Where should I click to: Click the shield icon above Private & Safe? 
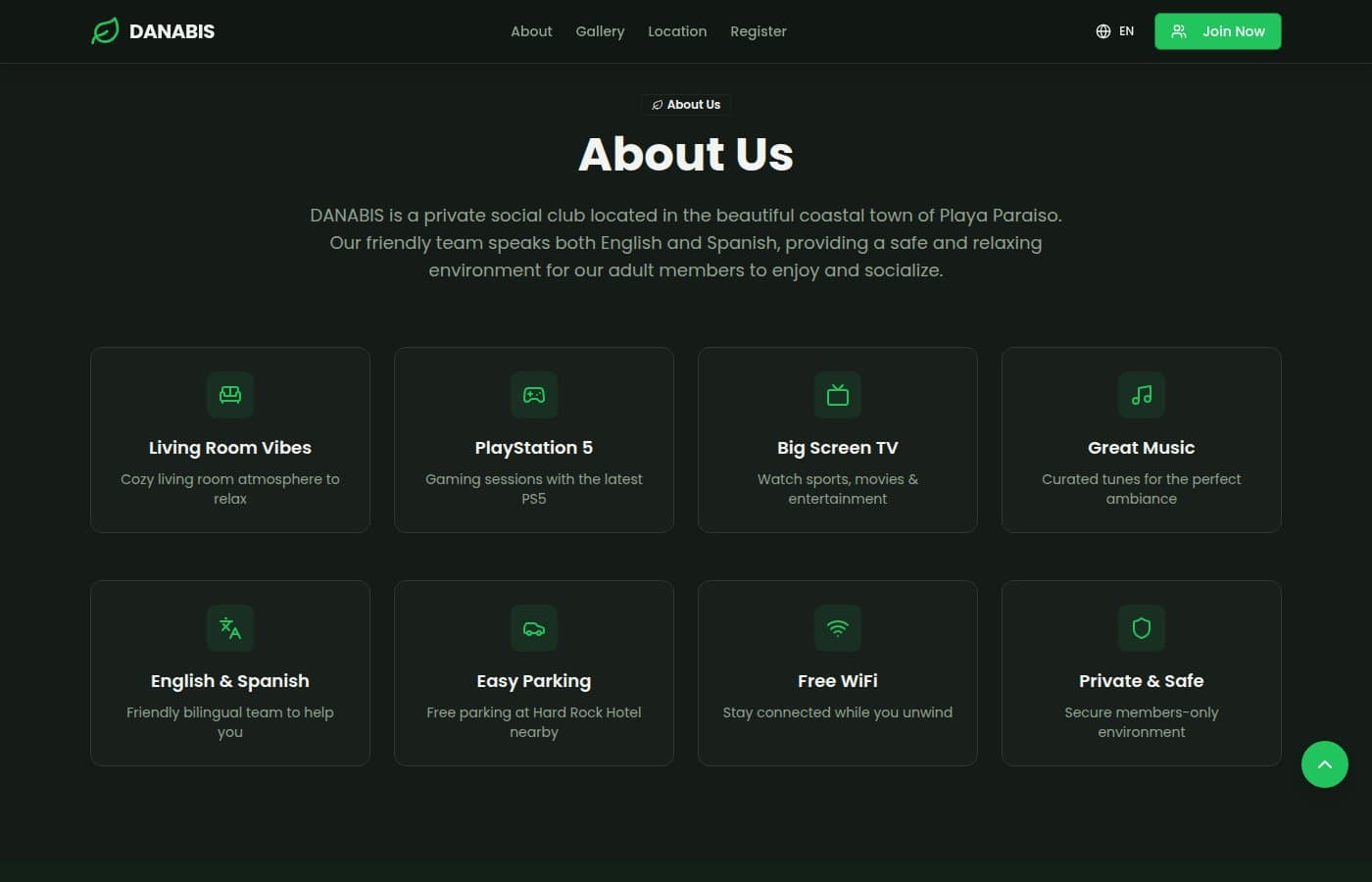[x=1141, y=628]
